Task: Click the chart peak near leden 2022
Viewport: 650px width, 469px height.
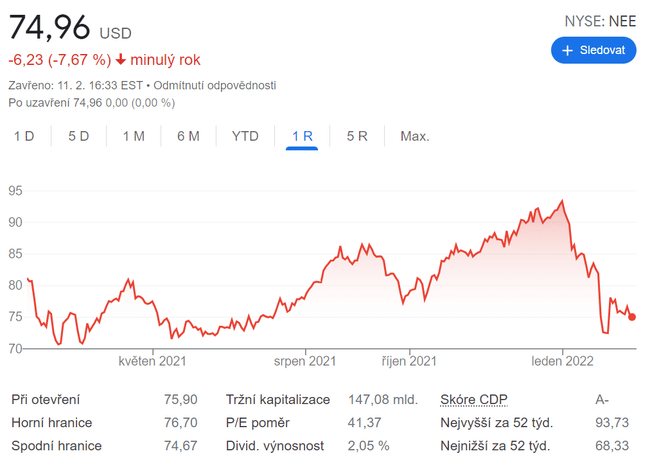Action: pos(562,202)
